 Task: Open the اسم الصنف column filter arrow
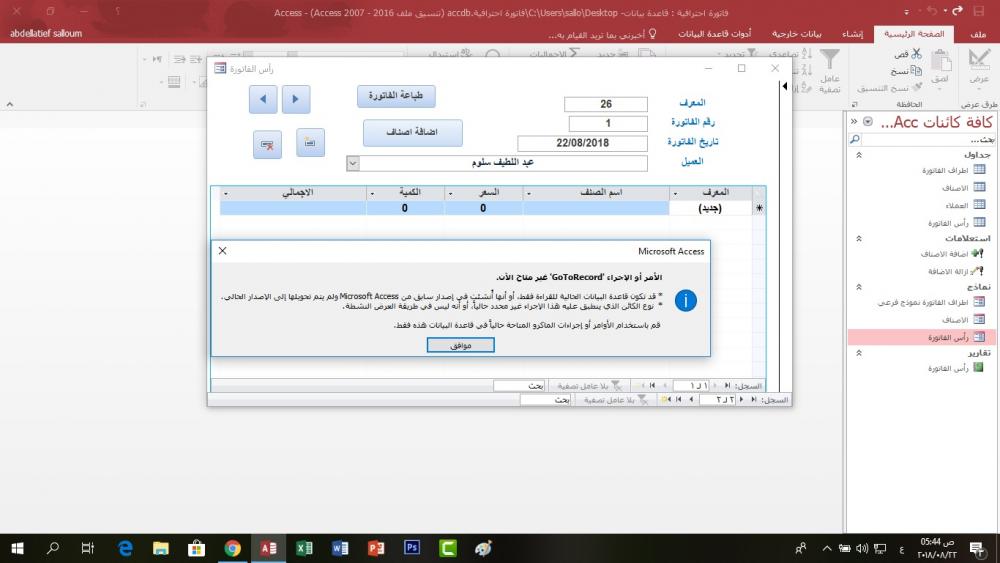click(x=529, y=193)
